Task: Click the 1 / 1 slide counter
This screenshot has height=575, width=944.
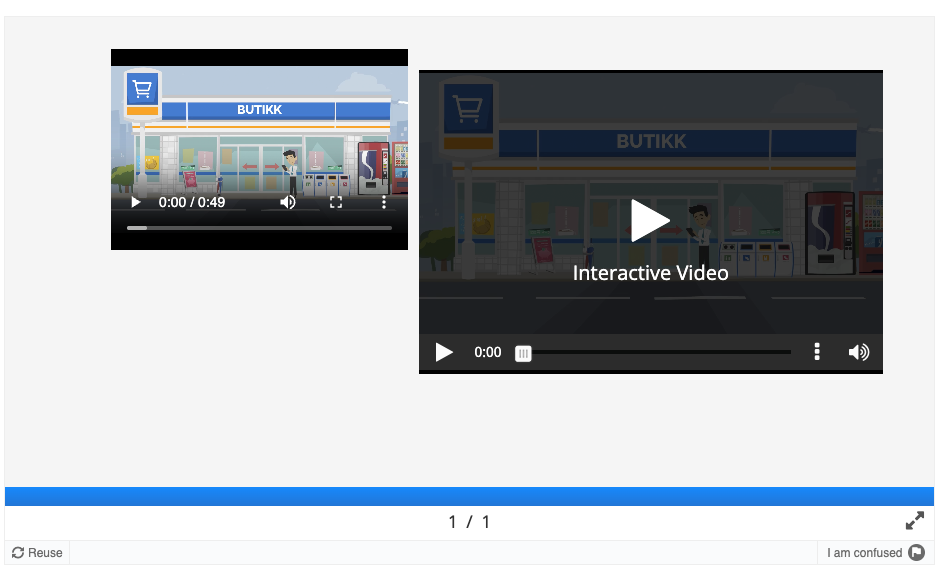Action: (469, 522)
